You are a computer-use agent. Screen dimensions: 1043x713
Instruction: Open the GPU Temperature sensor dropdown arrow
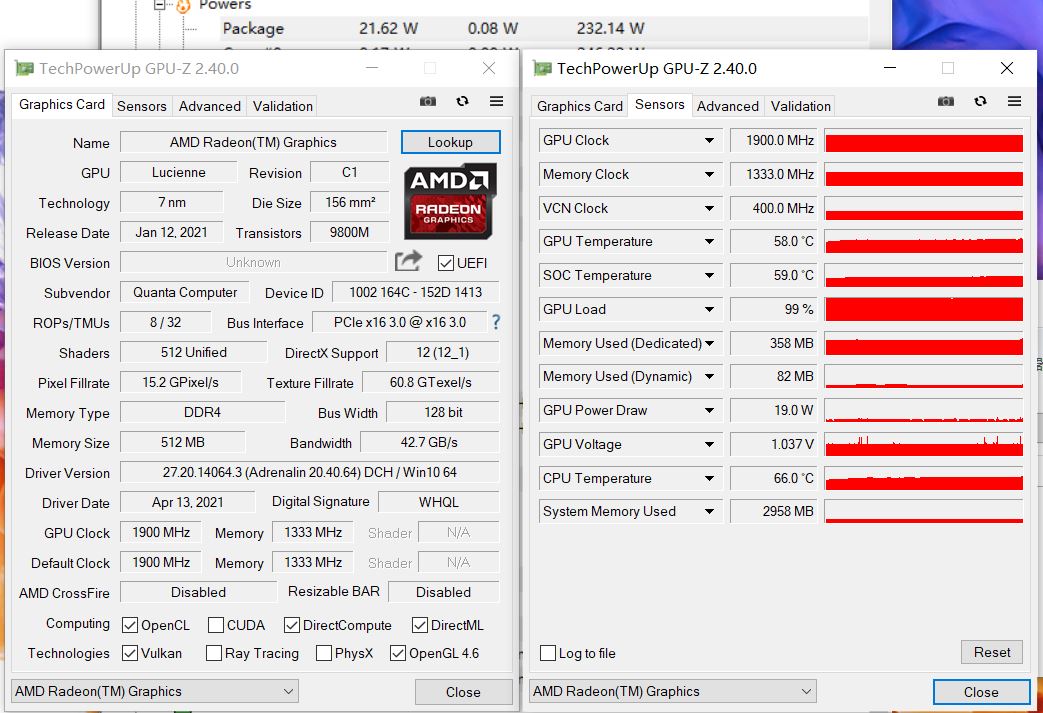point(710,241)
